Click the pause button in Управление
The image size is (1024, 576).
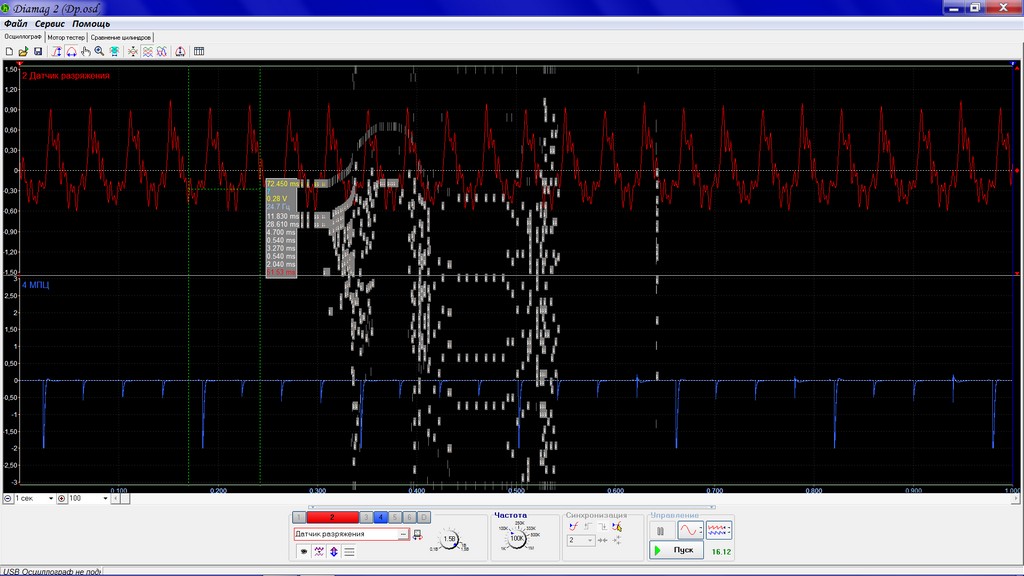[x=661, y=531]
